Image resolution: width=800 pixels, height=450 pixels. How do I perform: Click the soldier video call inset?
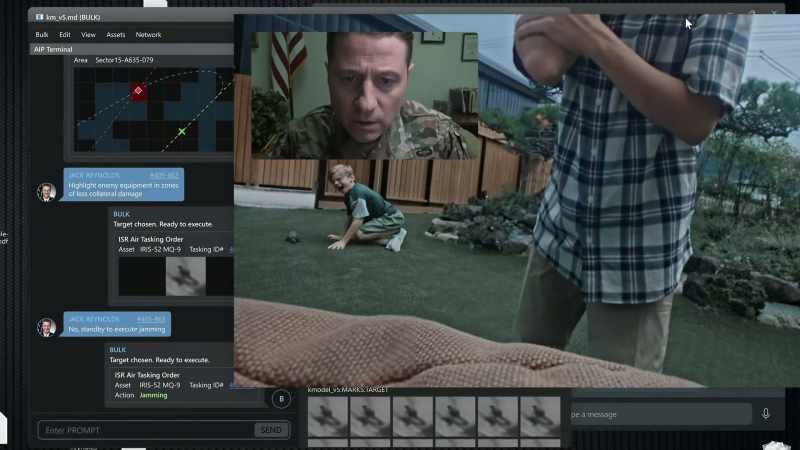point(365,95)
